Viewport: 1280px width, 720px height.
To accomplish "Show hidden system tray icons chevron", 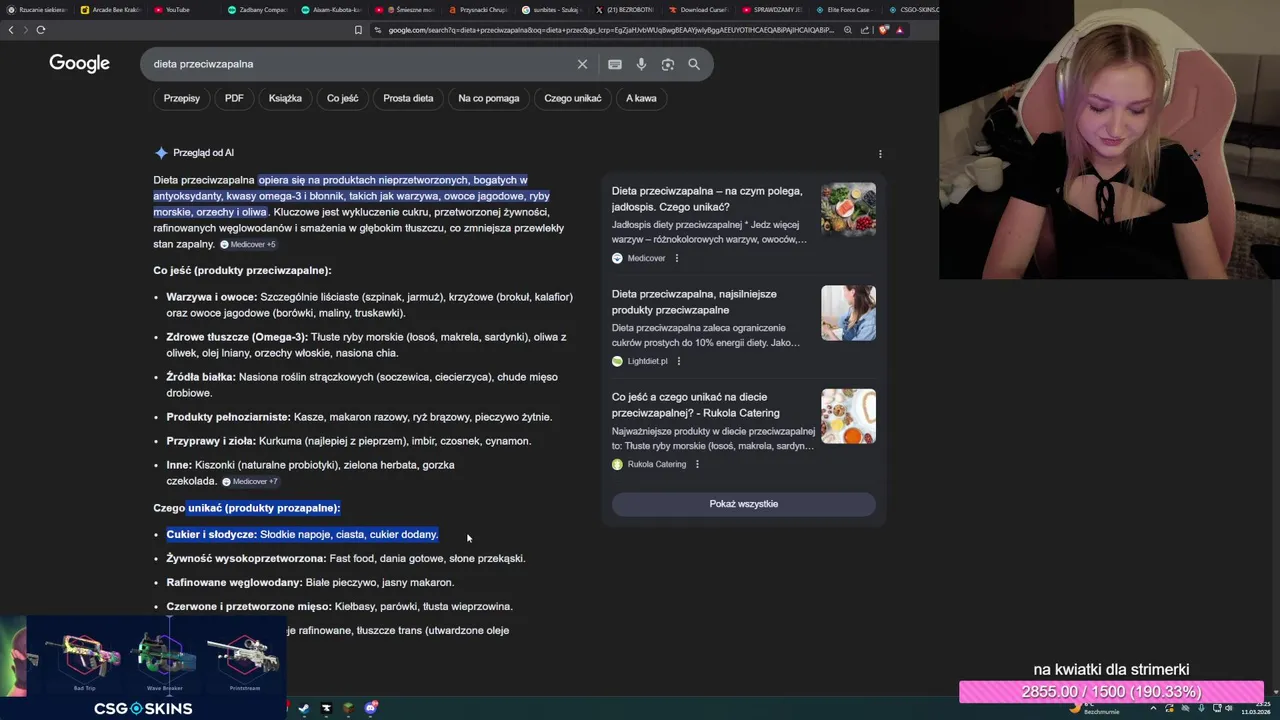I will point(1153,708).
